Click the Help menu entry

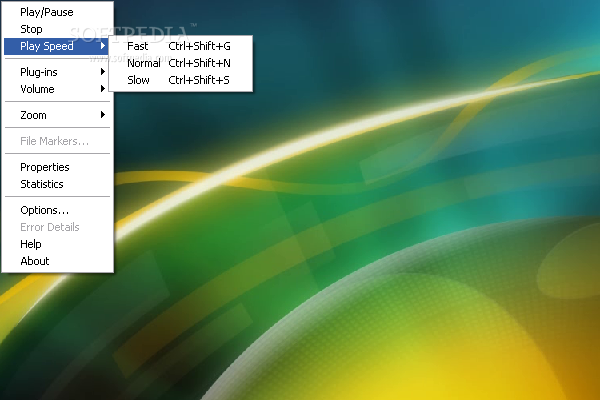click(x=57, y=244)
